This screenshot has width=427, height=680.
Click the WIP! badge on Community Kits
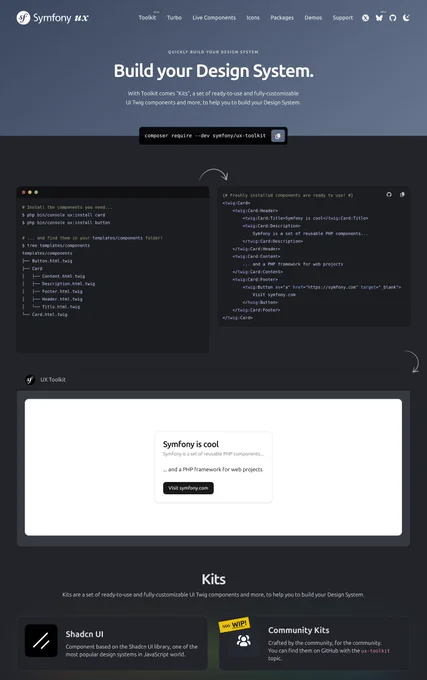tap(235, 625)
